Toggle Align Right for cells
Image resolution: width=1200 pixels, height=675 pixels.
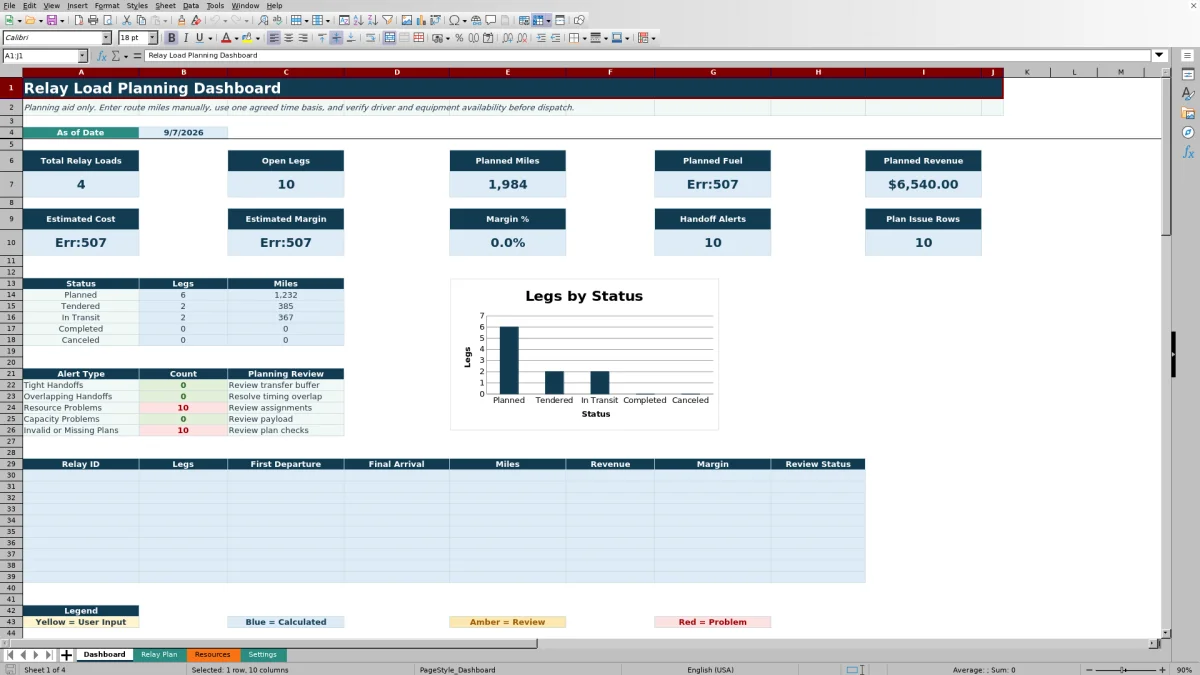(302, 38)
